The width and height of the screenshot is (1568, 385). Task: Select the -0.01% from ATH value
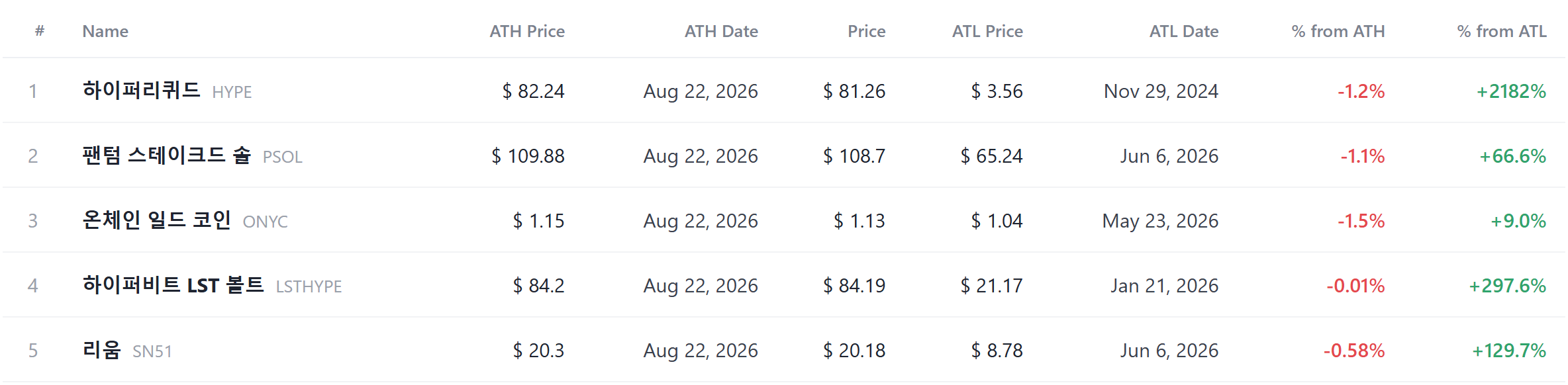[x=1355, y=286]
